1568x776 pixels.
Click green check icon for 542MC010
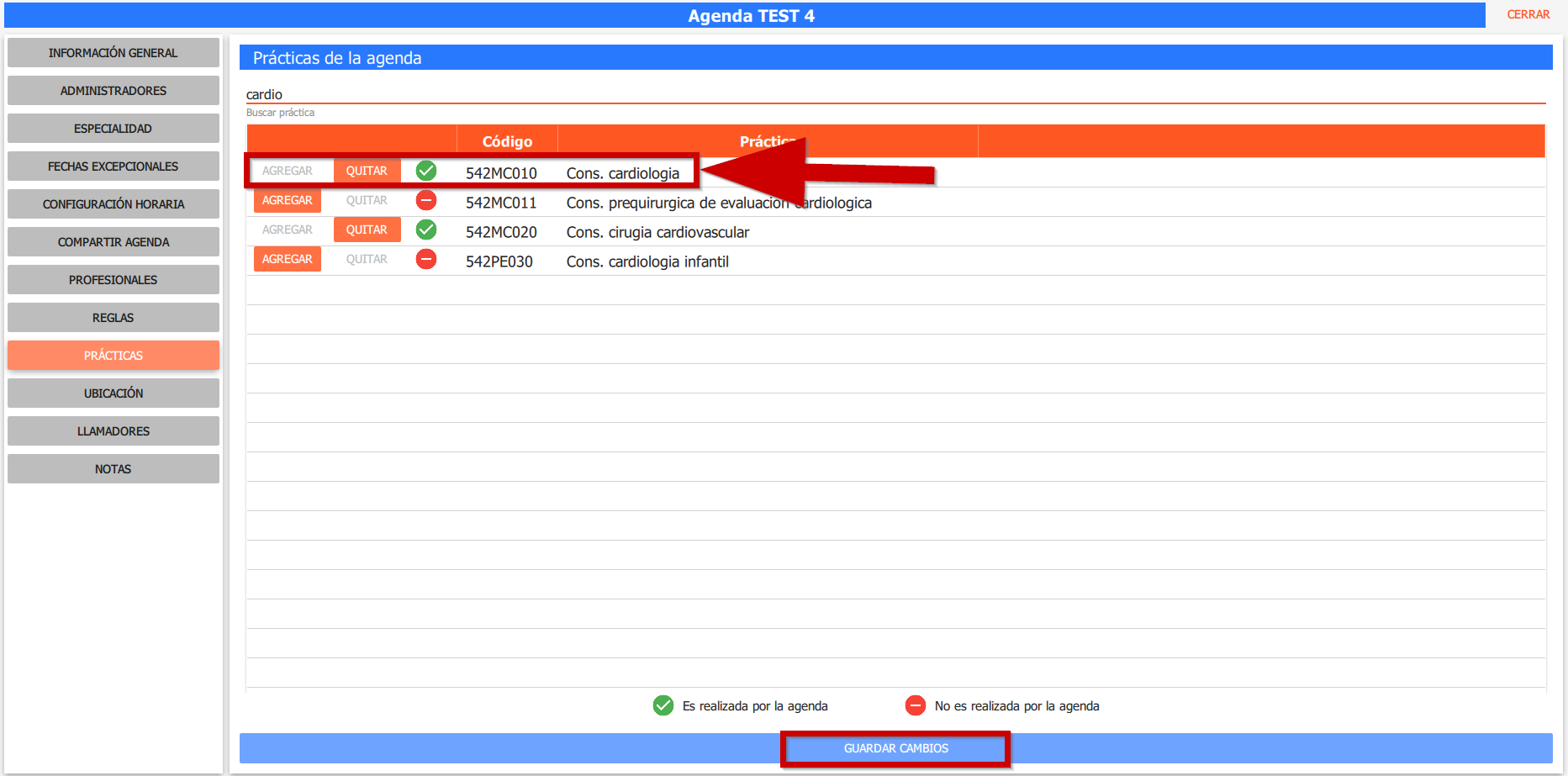pyautogui.click(x=426, y=172)
